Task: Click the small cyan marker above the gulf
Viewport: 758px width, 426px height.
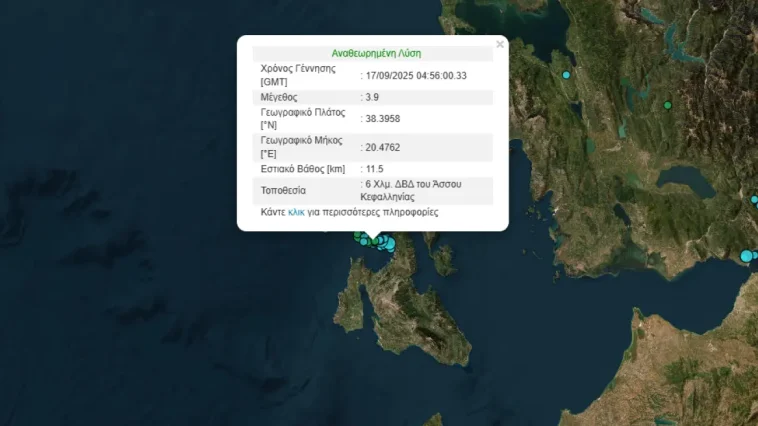Action: click(754, 200)
